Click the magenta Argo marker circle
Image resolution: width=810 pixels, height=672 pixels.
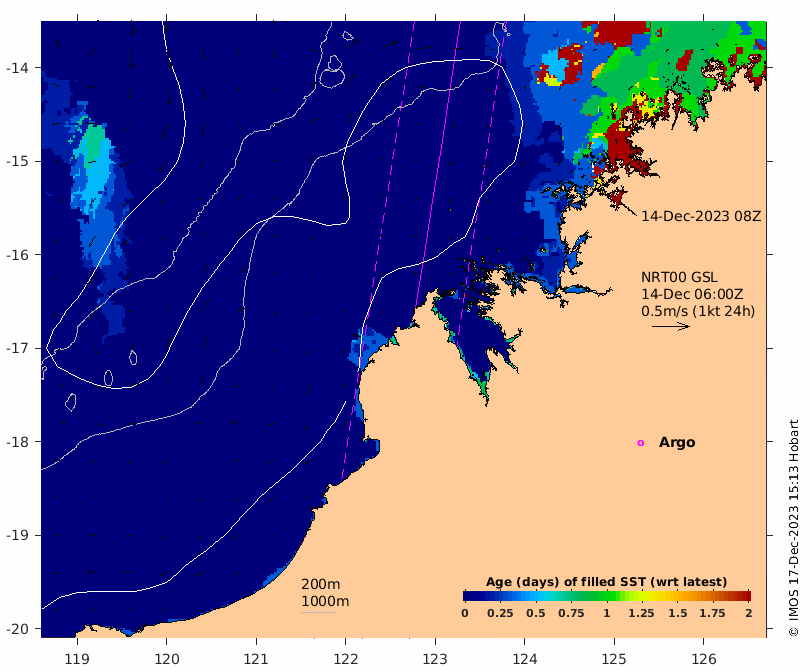(x=641, y=443)
